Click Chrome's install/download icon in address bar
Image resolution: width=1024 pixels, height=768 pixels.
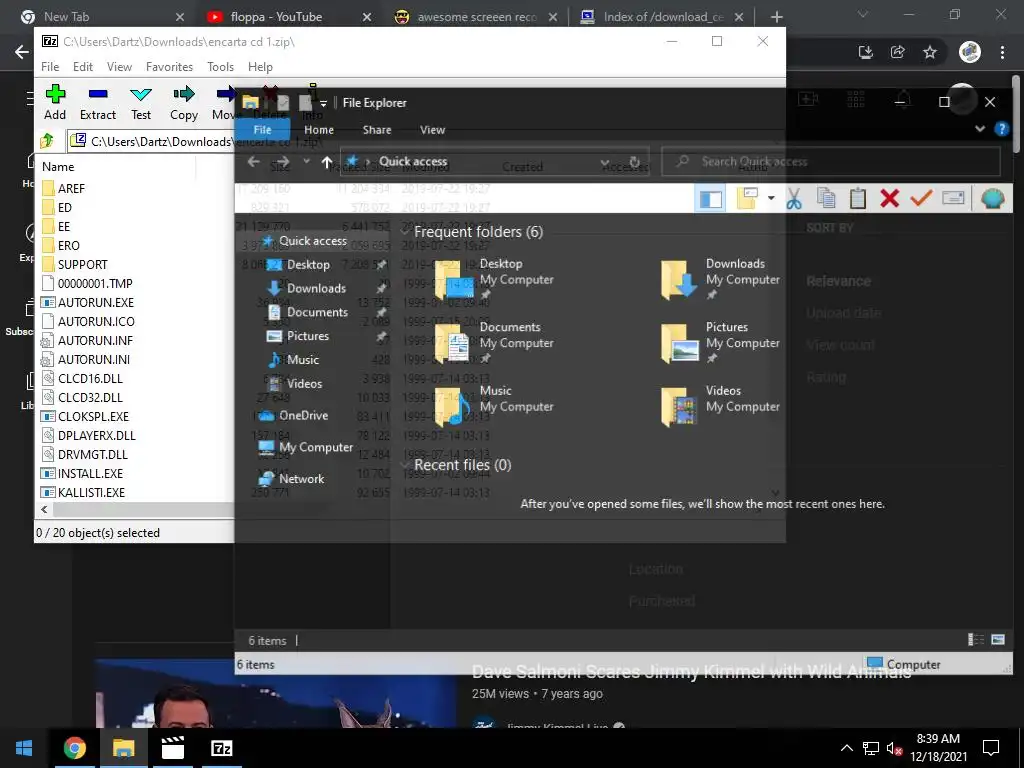pos(866,52)
